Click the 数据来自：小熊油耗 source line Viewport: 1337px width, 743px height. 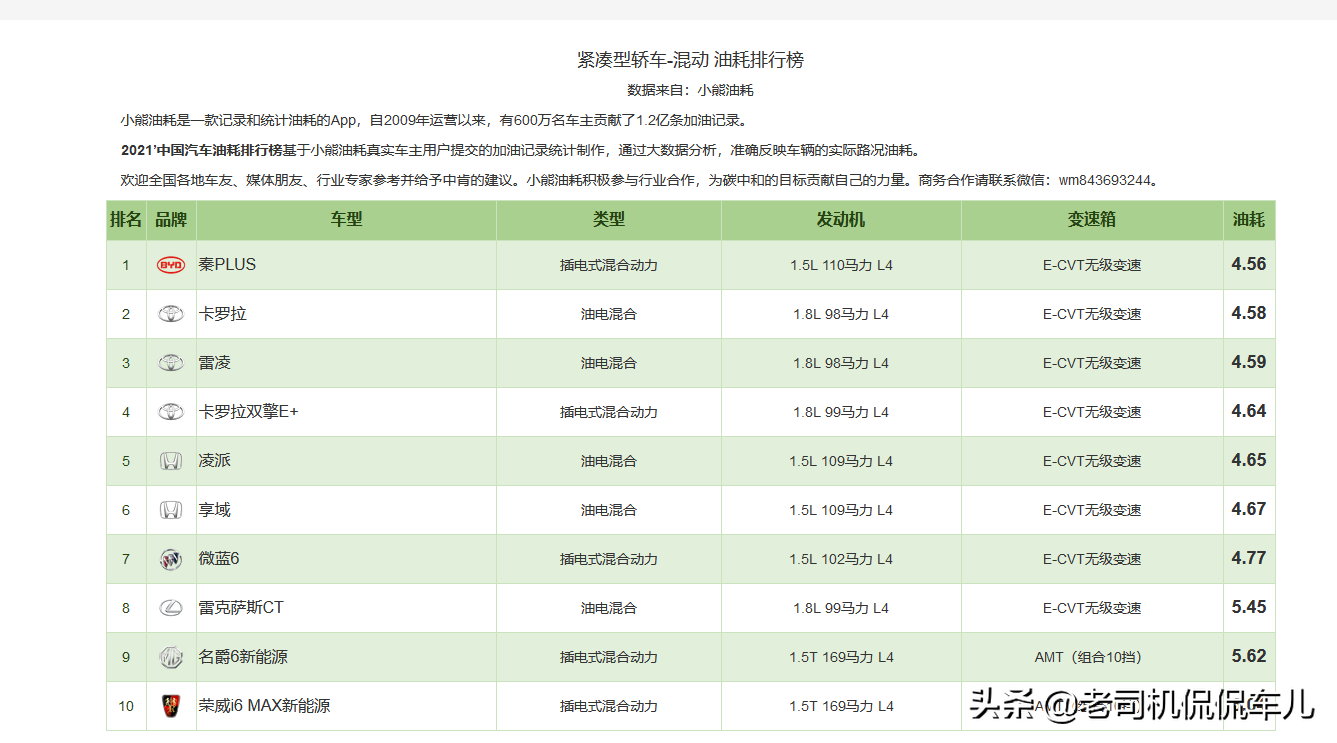click(690, 90)
